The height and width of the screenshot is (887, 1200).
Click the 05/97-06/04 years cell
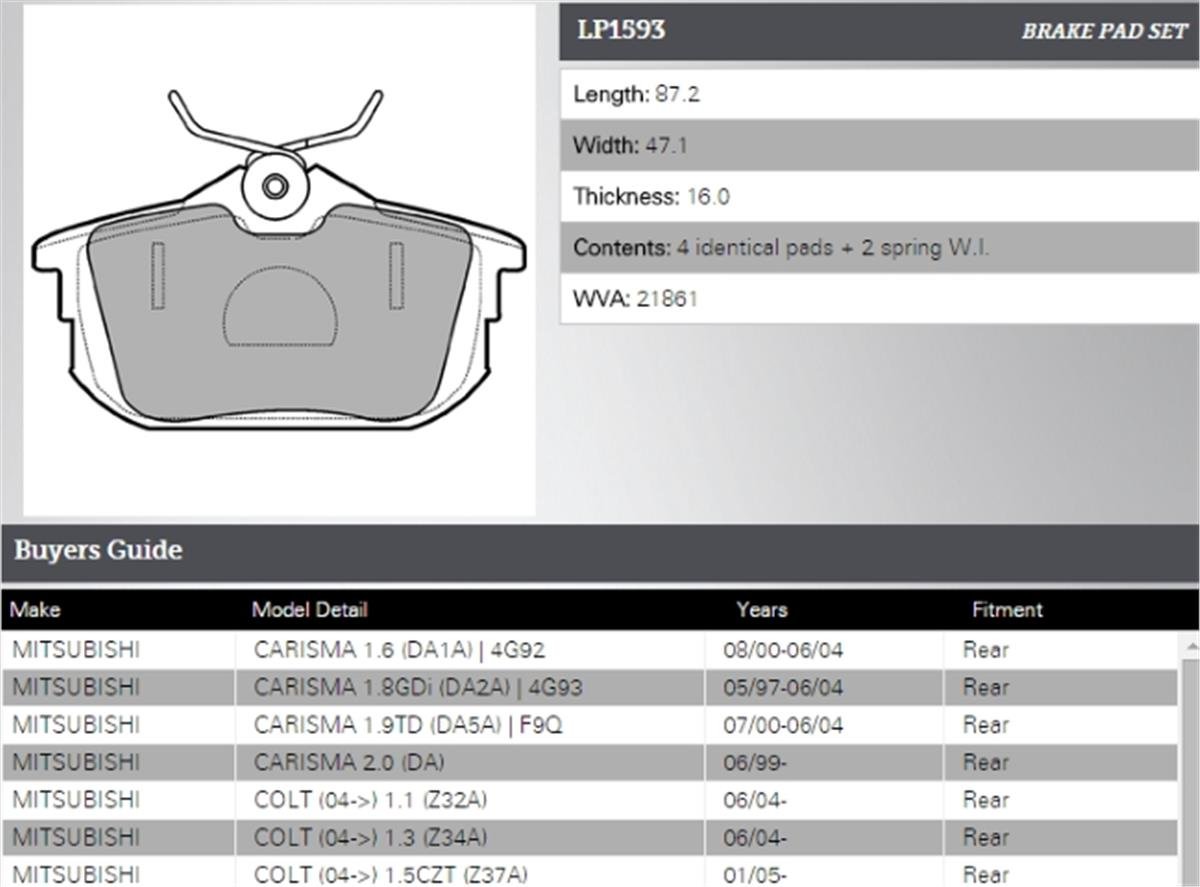[824, 688]
